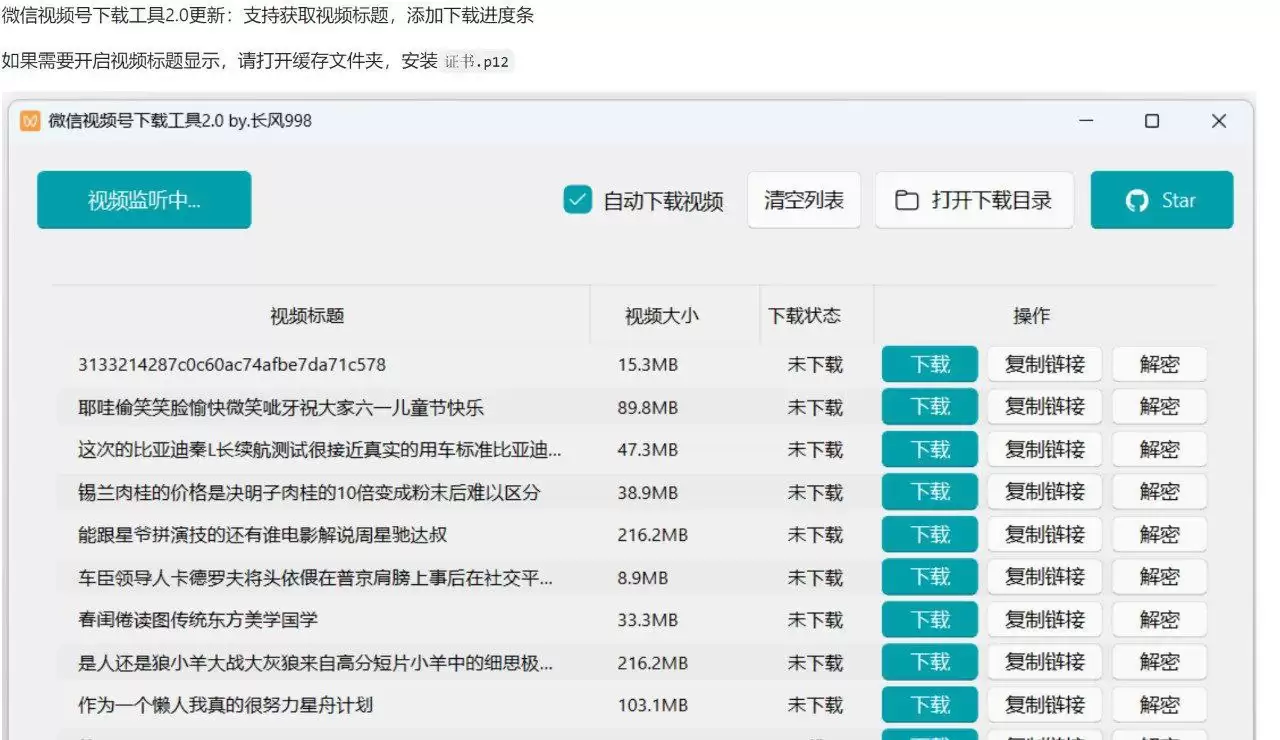Download the 锡兰肉桂 video

point(928,491)
